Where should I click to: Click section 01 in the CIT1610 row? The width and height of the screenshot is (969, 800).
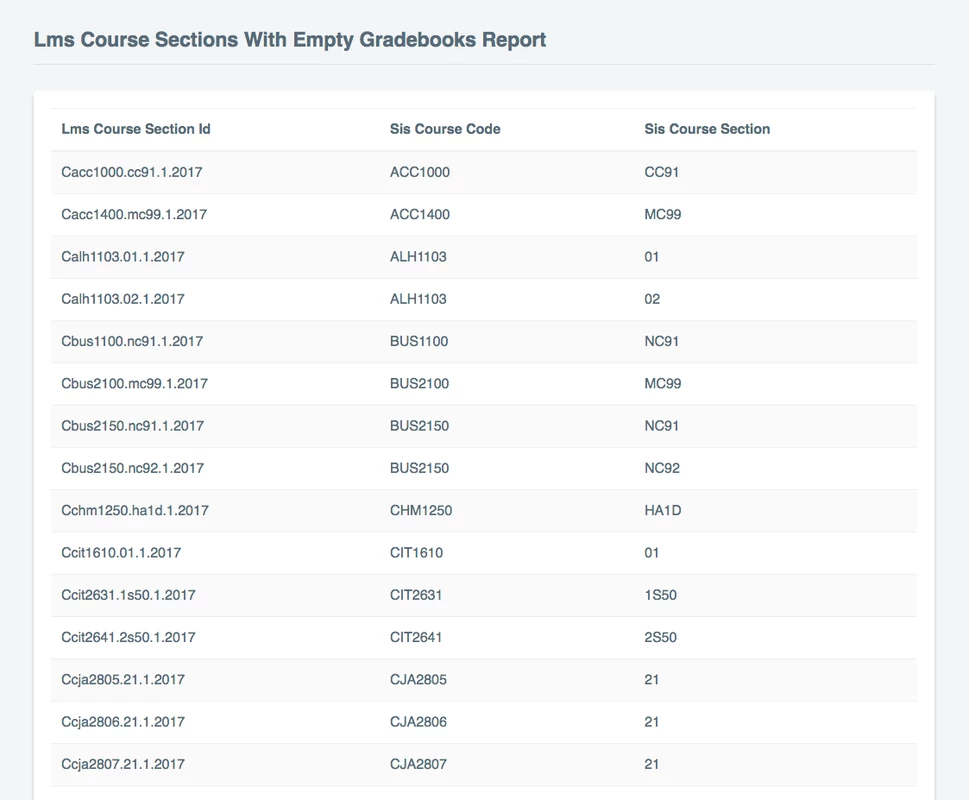(x=652, y=553)
